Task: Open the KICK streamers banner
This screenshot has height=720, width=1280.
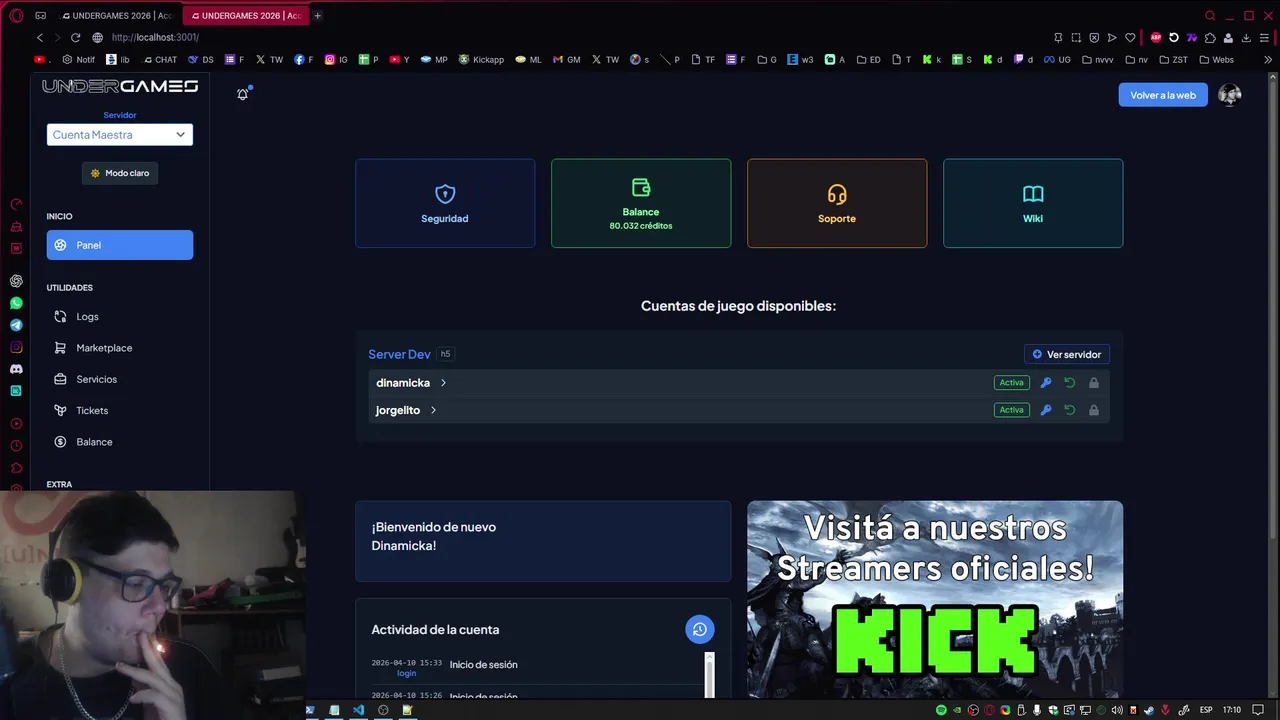Action: point(935,600)
